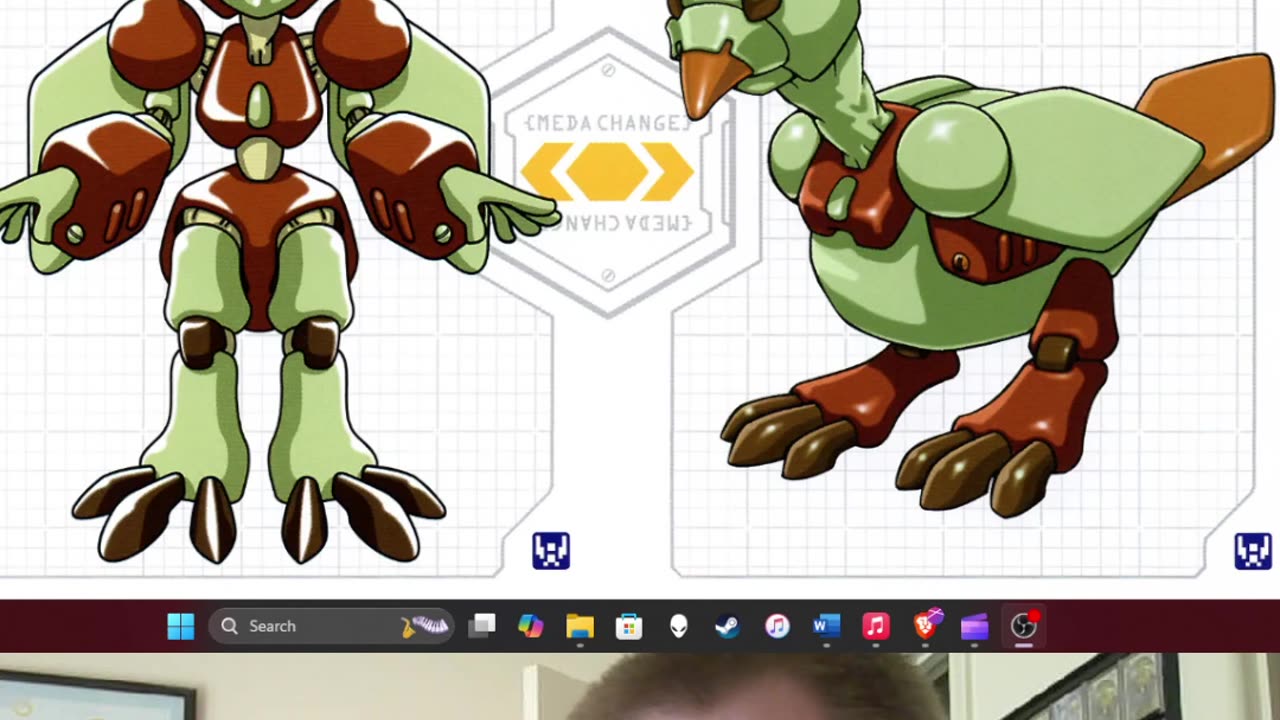Click the upright MEDA CHANGE label text
The width and height of the screenshot is (1280, 720).
(x=608, y=124)
